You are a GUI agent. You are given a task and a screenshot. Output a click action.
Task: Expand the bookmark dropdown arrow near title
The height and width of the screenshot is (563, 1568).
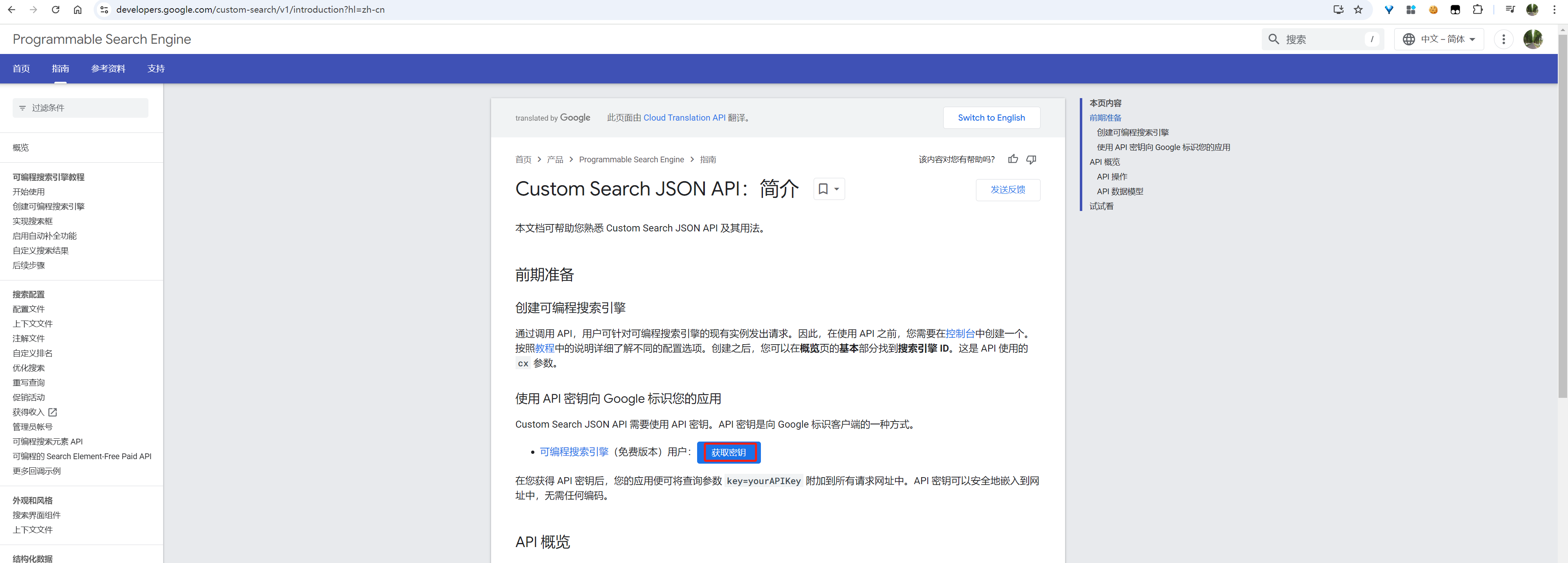pos(837,188)
